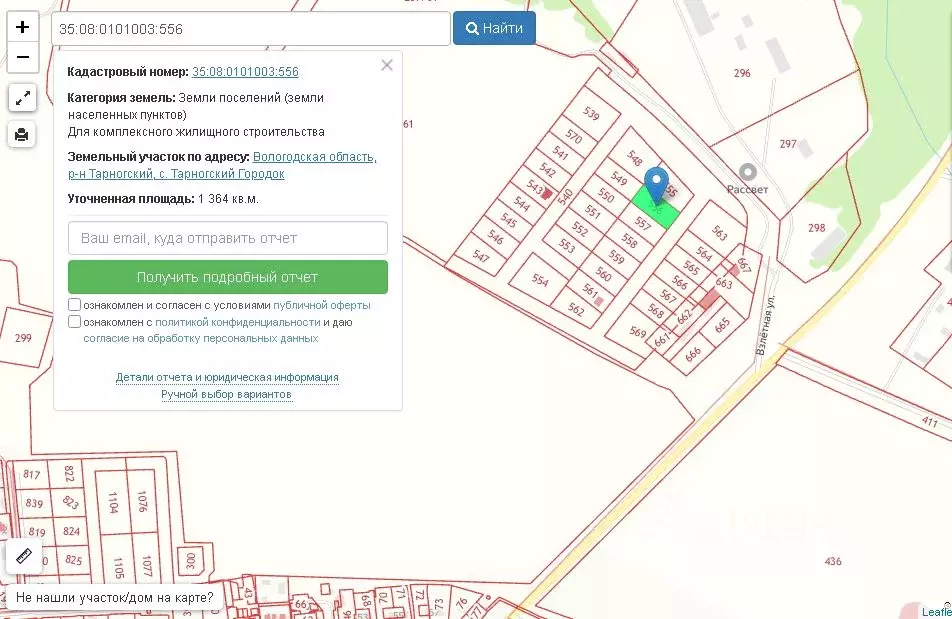This screenshot has width=952, height=619.
Task: Select parcel 666 on the map
Action: click(x=693, y=354)
